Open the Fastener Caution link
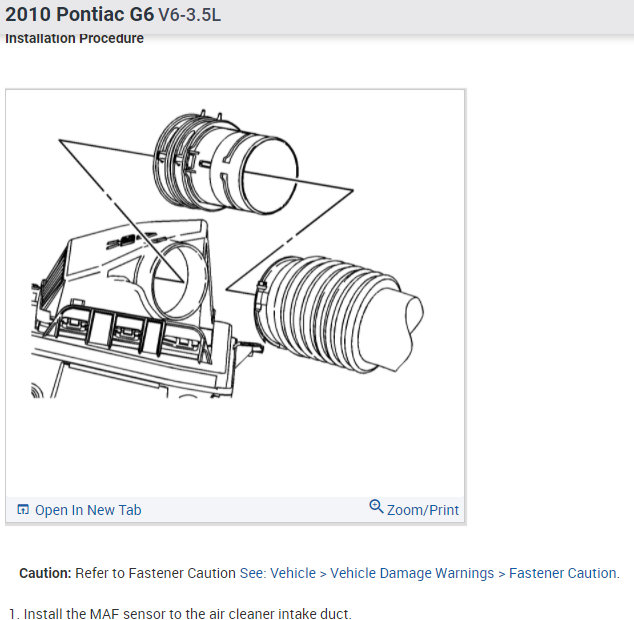Viewport: 634px width, 620px height. (563, 573)
